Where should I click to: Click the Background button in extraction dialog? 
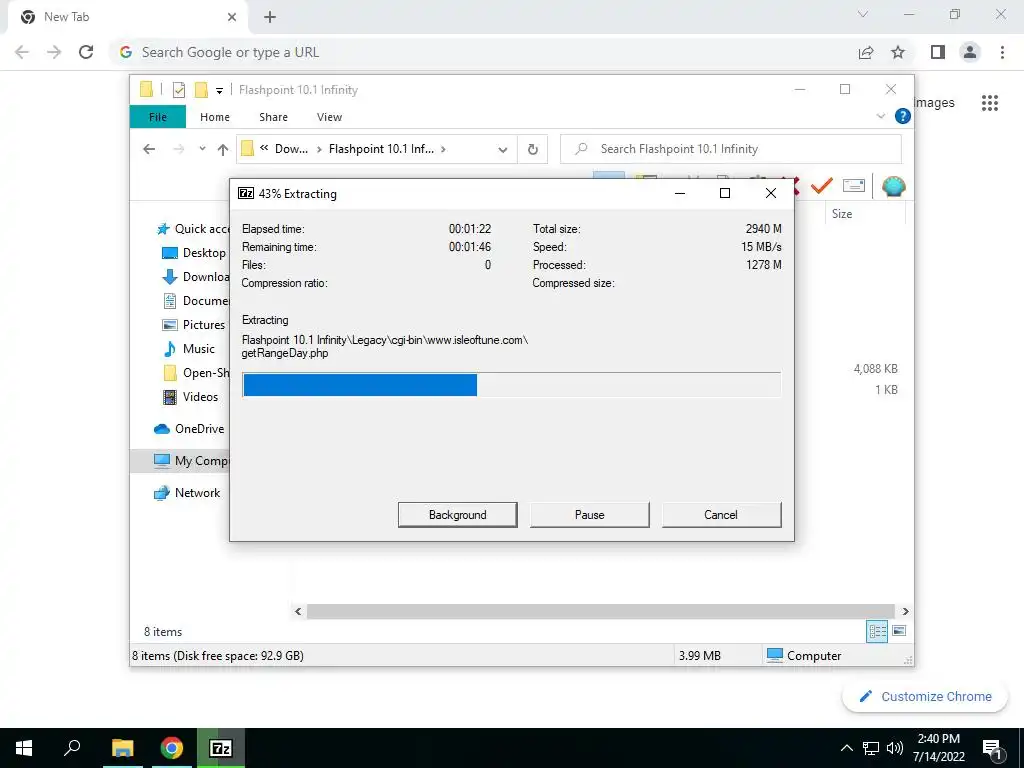click(457, 515)
